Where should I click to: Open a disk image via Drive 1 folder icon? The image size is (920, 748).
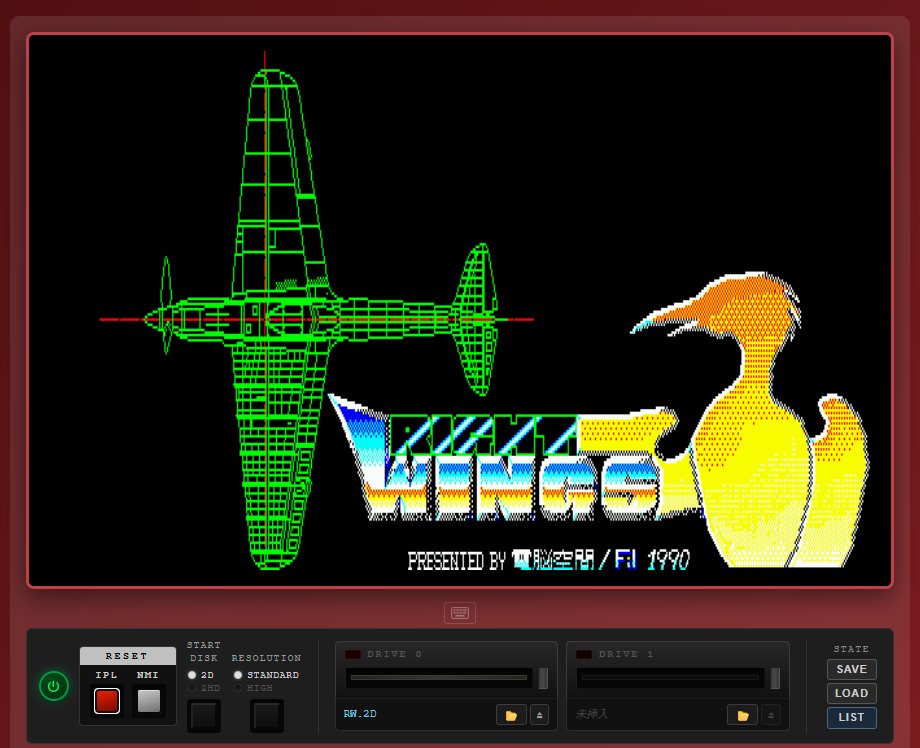pyautogui.click(x=743, y=714)
